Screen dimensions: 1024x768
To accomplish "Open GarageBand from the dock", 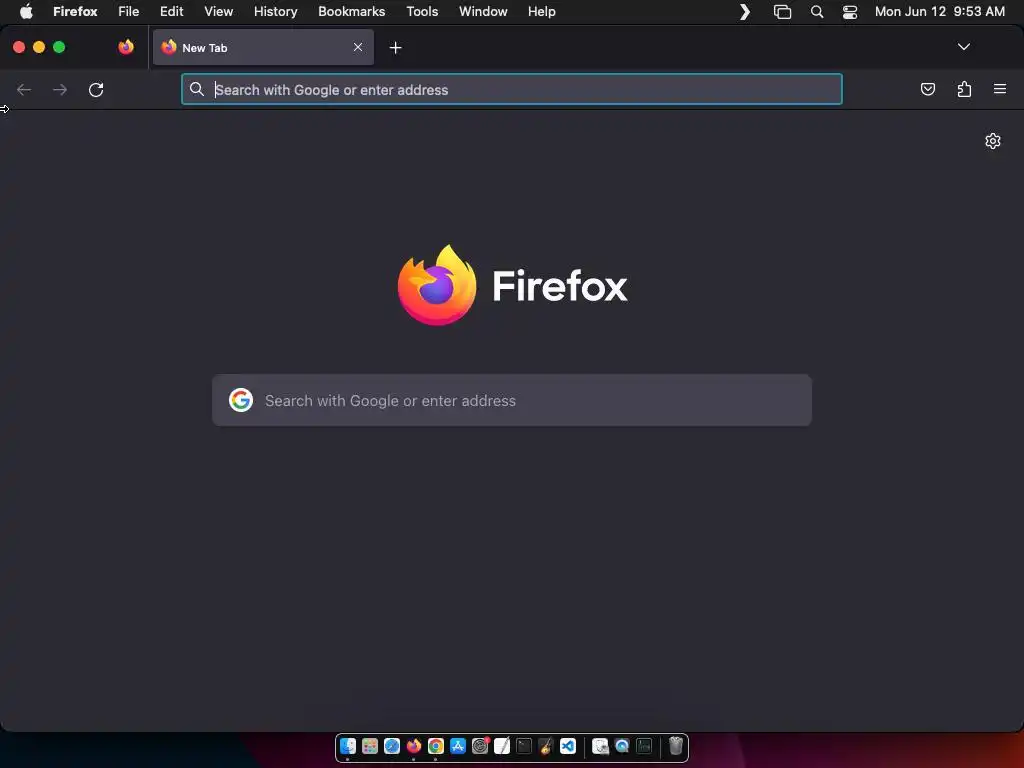I will pos(546,746).
